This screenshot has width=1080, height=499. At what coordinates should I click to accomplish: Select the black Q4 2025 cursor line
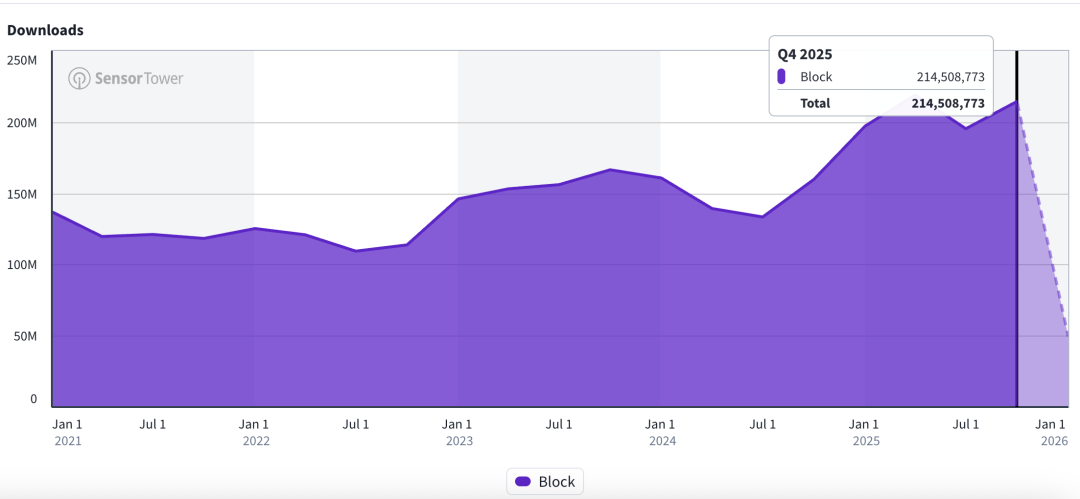(1017, 250)
